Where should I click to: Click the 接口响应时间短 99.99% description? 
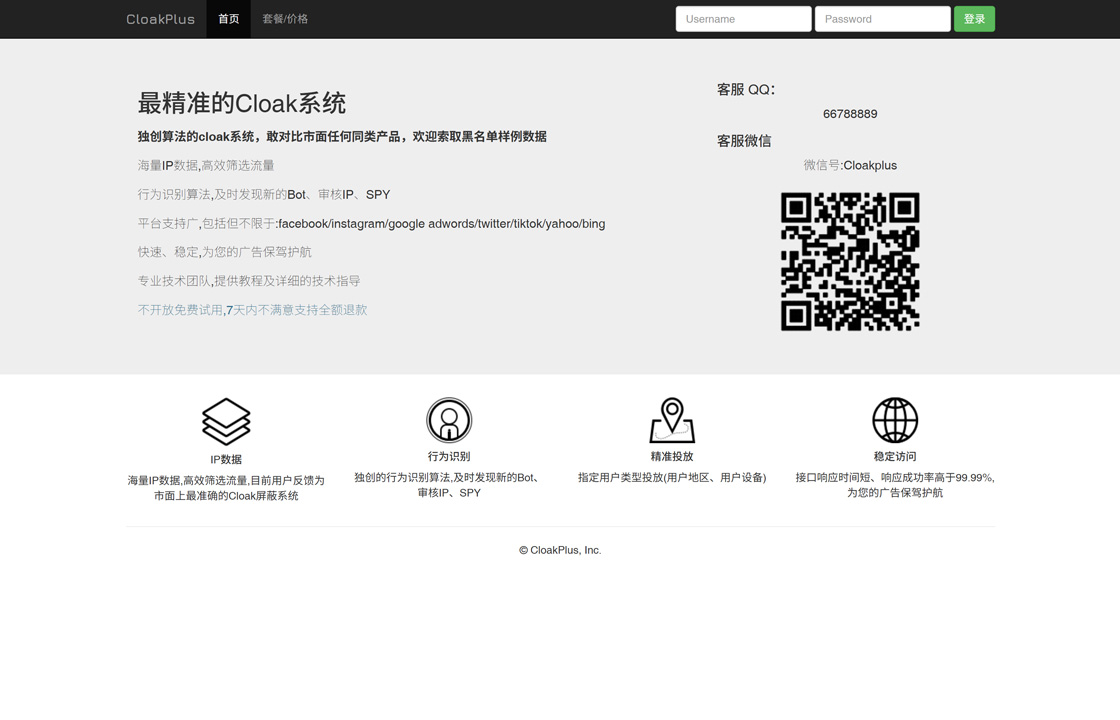(895, 485)
